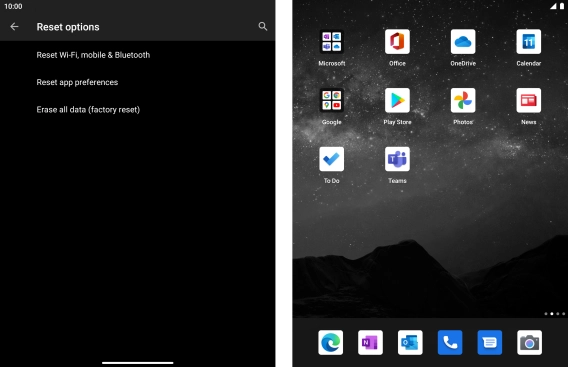The height and width of the screenshot is (367, 568).
Task: Launch Microsoft Edge from the dock
Action: click(330, 342)
